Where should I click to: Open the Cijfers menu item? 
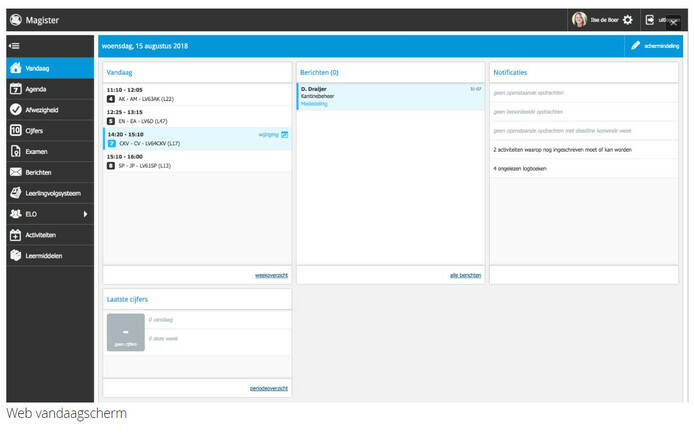click(x=50, y=131)
